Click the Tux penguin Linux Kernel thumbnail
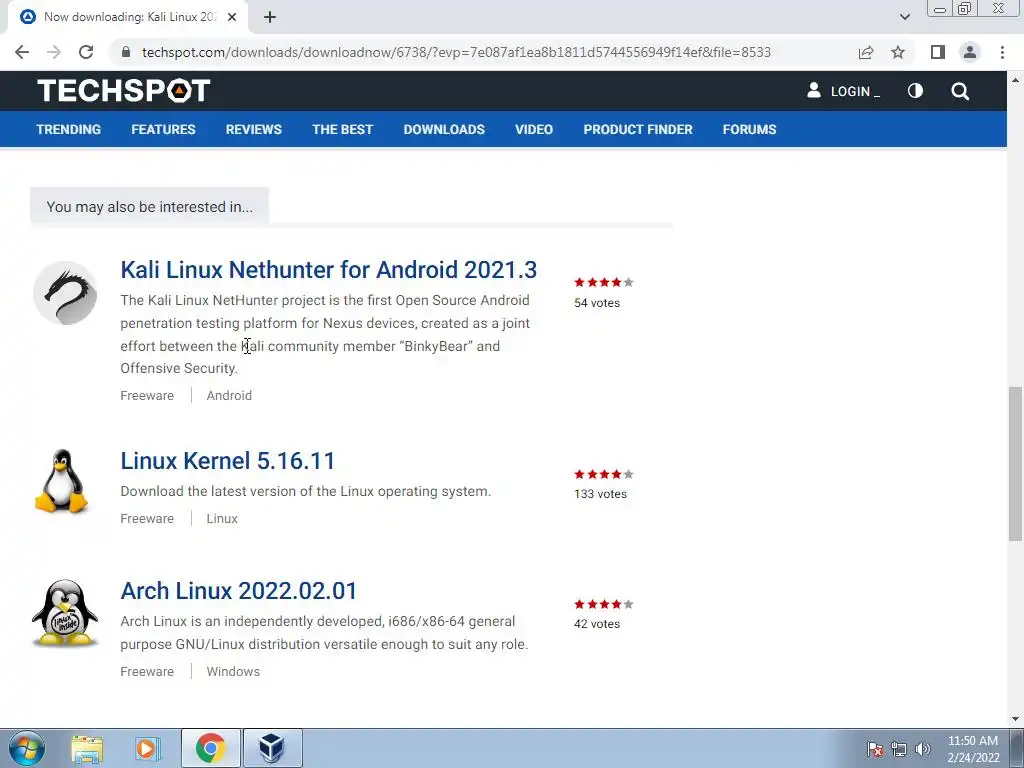 tap(61, 481)
